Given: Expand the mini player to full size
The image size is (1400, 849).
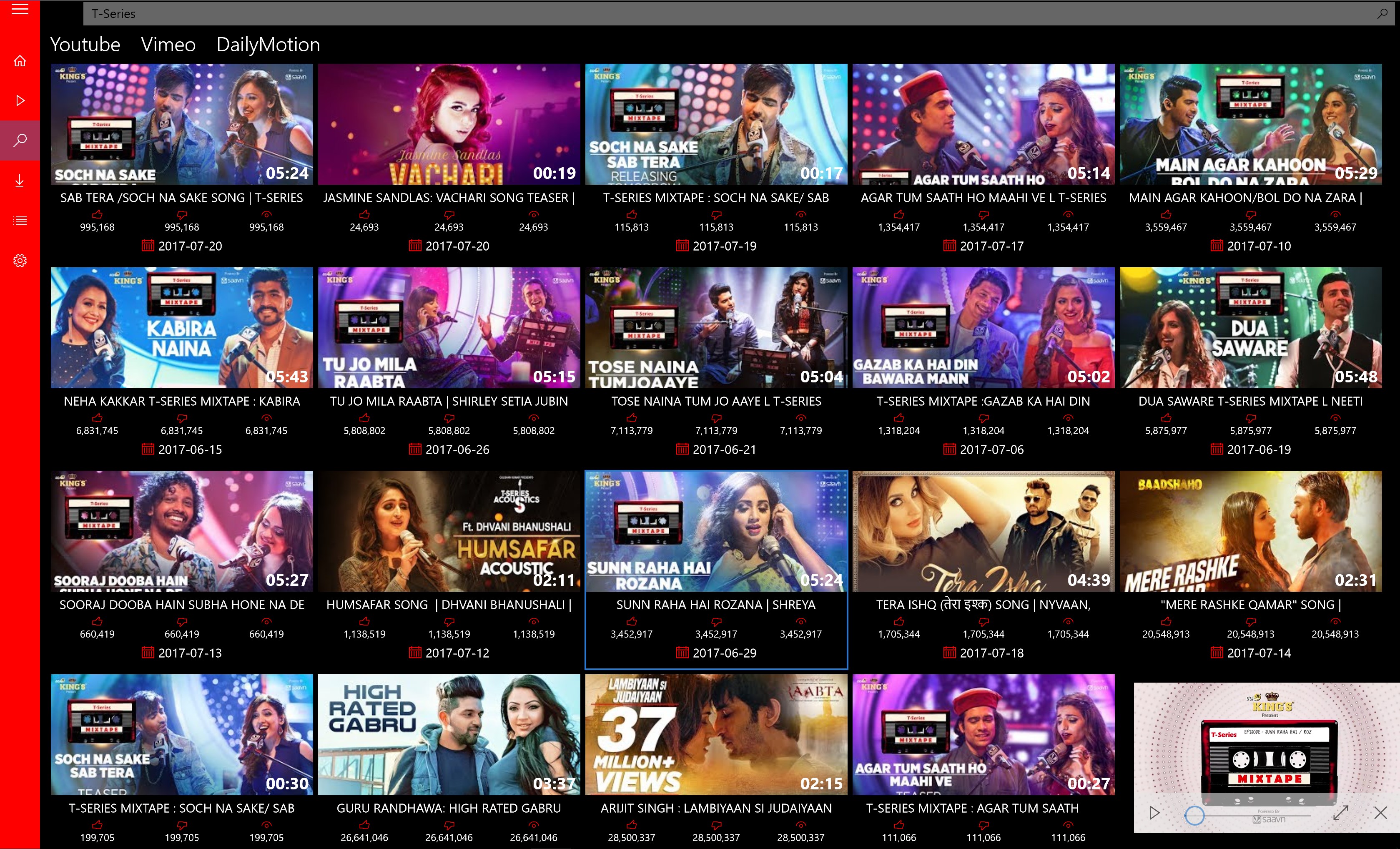Looking at the screenshot, I should [1340, 813].
